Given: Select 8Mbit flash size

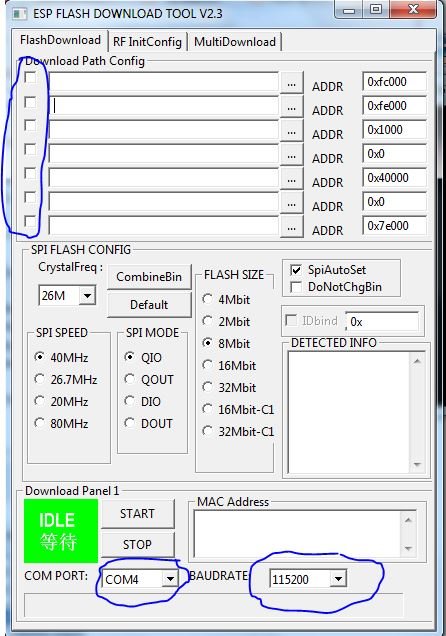Looking at the screenshot, I should click(x=207, y=343).
